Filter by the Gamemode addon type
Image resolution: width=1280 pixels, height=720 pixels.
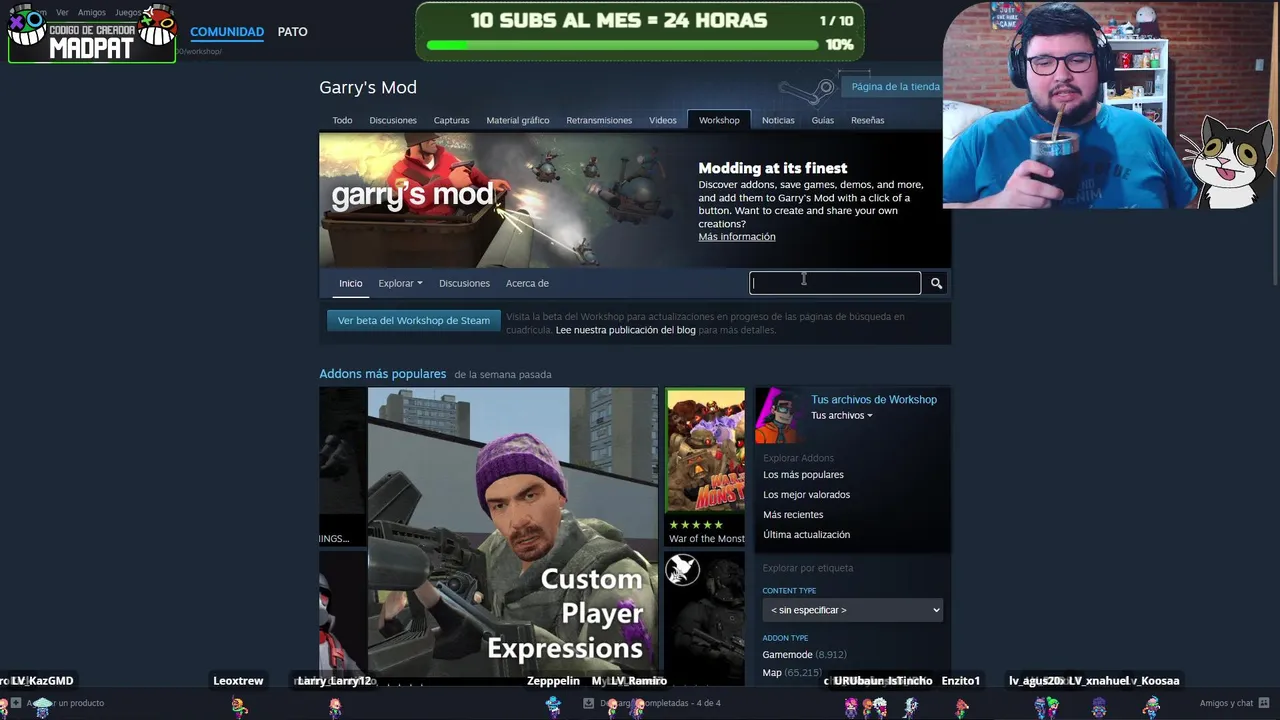[x=787, y=655]
